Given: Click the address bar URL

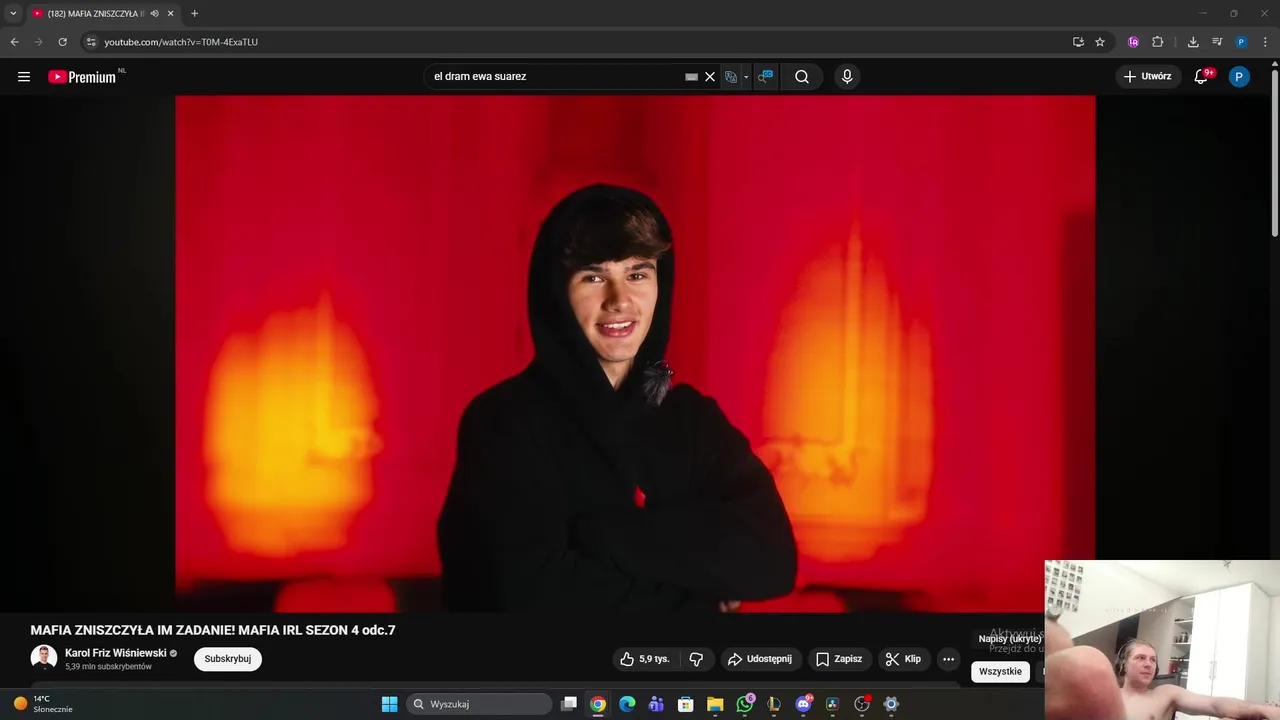Looking at the screenshot, I should [x=181, y=42].
